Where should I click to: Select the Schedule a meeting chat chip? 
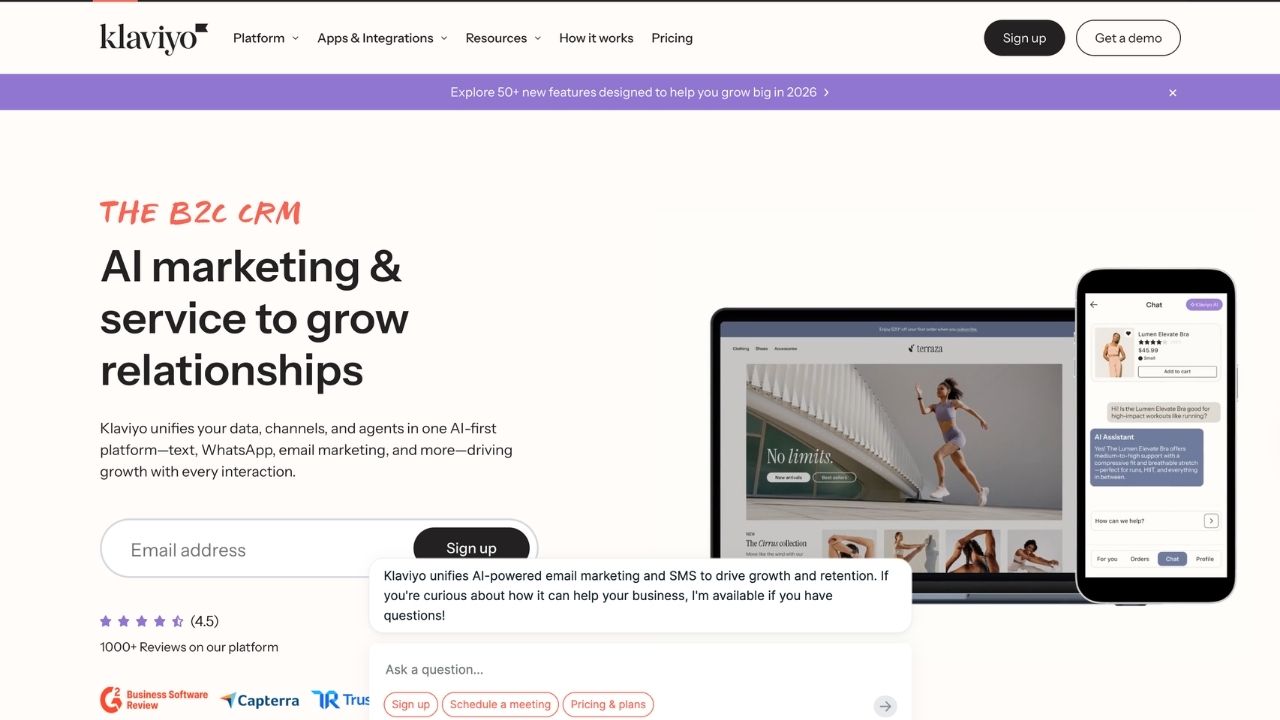click(x=500, y=704)
